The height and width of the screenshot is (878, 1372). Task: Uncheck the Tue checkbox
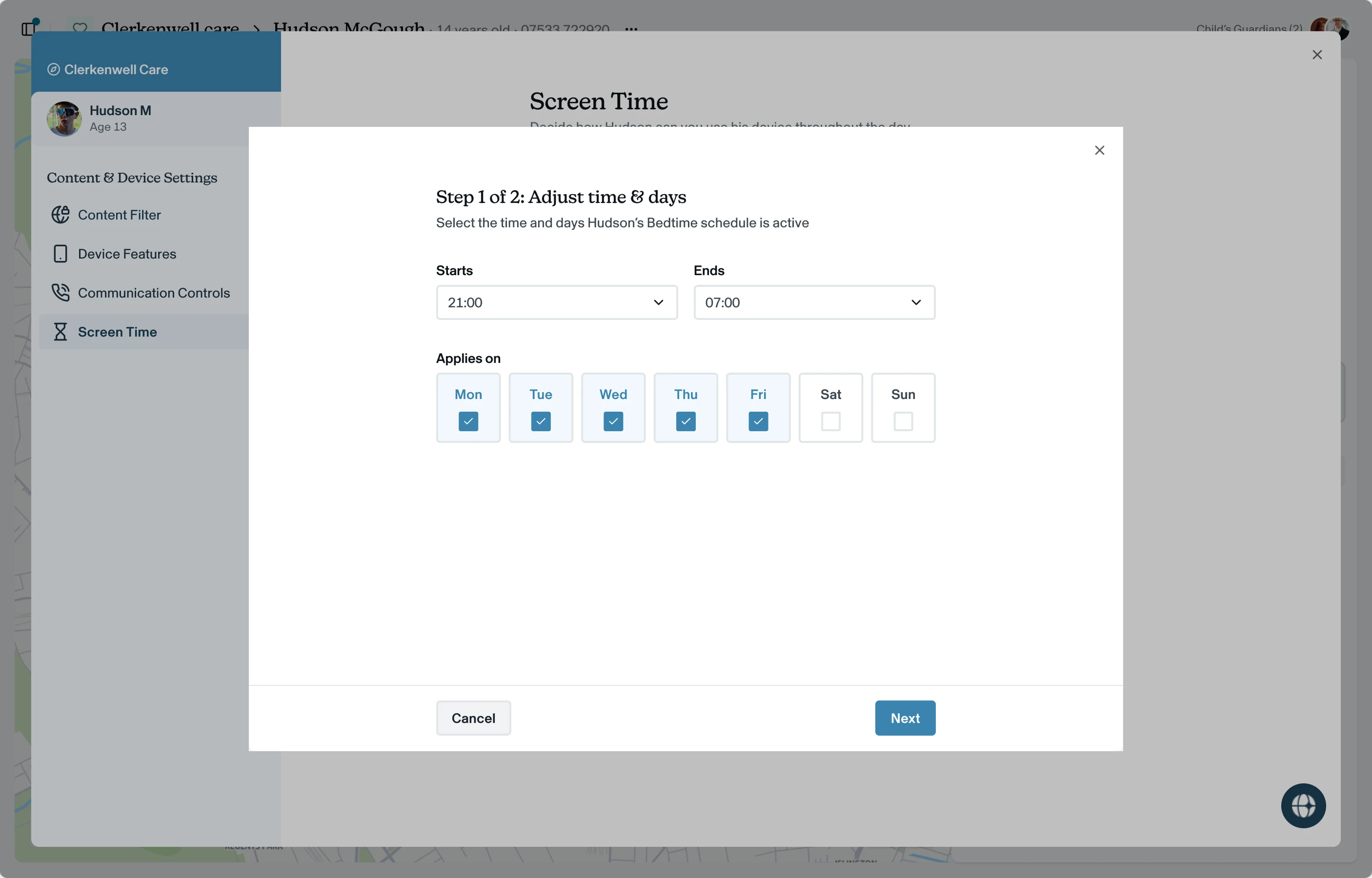[541, 421]
